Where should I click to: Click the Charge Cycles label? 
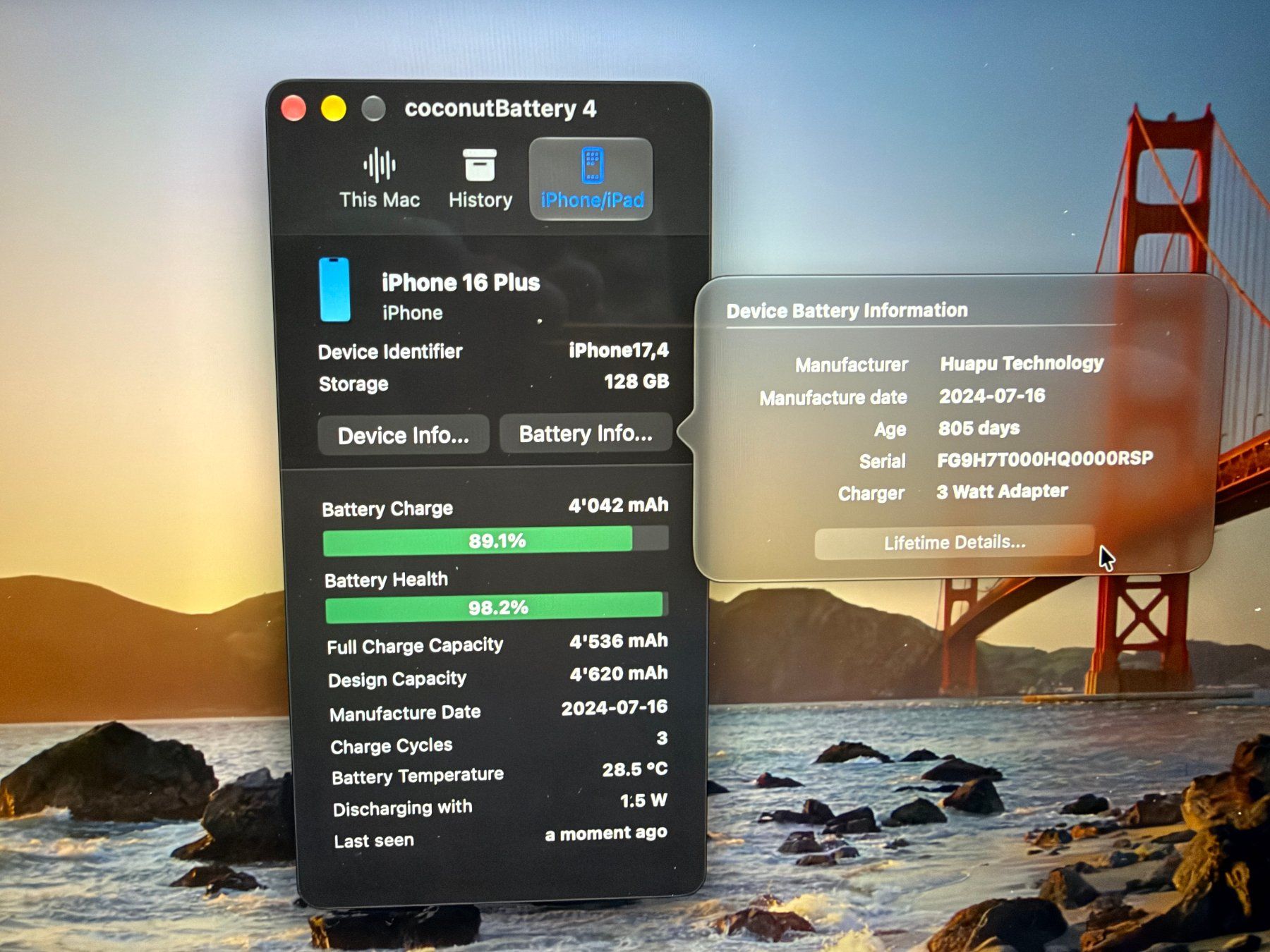(x=392, y=745)
